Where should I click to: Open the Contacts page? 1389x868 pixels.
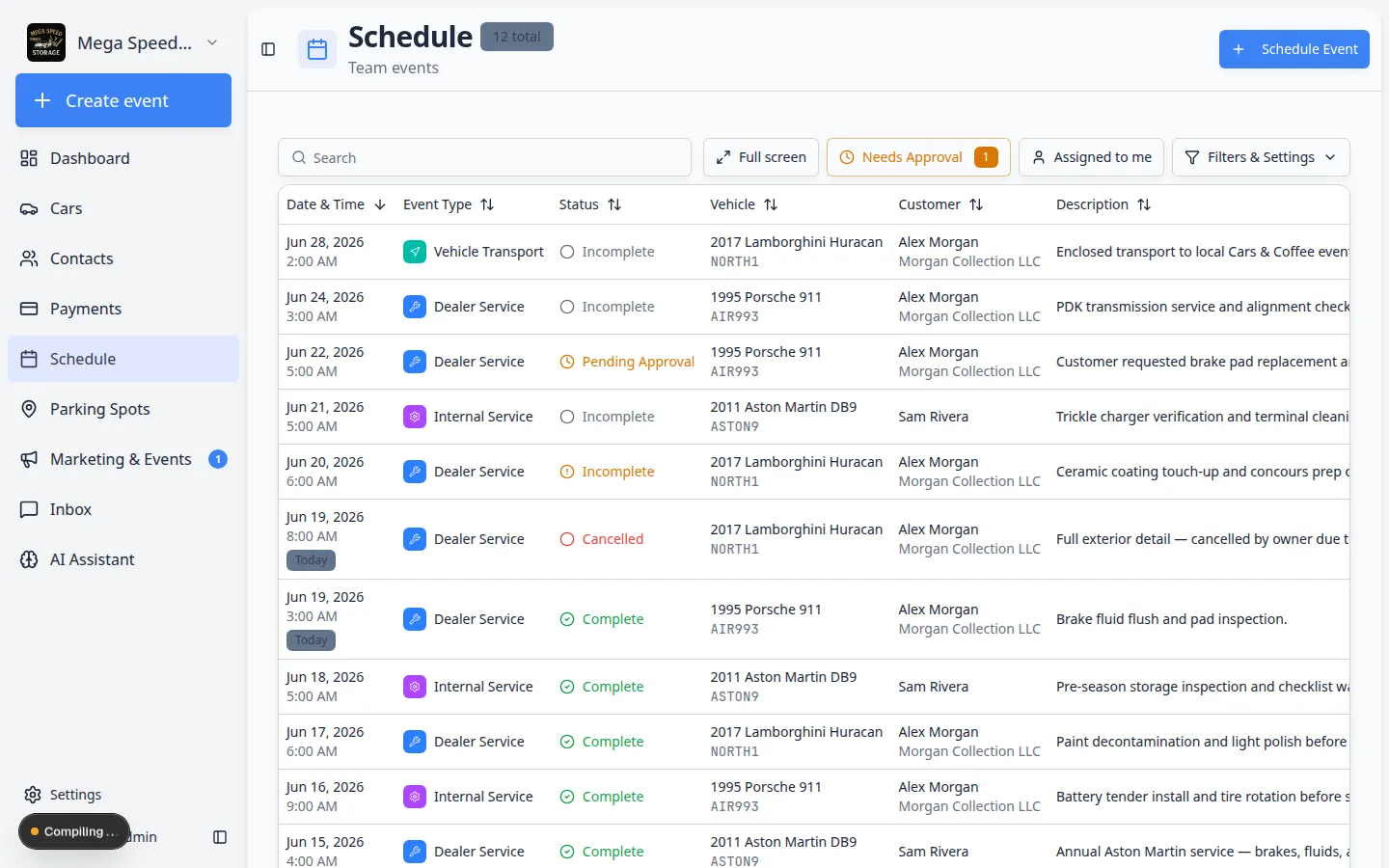(x=123, y=258)
